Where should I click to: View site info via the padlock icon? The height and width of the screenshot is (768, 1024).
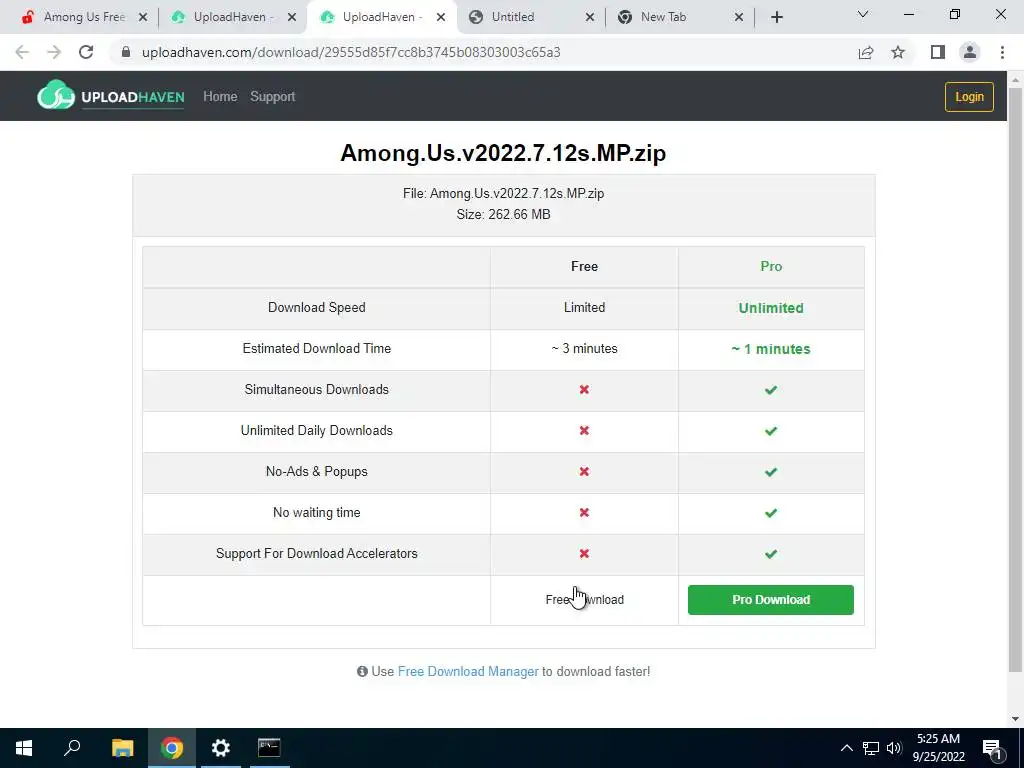click(126, 52)
